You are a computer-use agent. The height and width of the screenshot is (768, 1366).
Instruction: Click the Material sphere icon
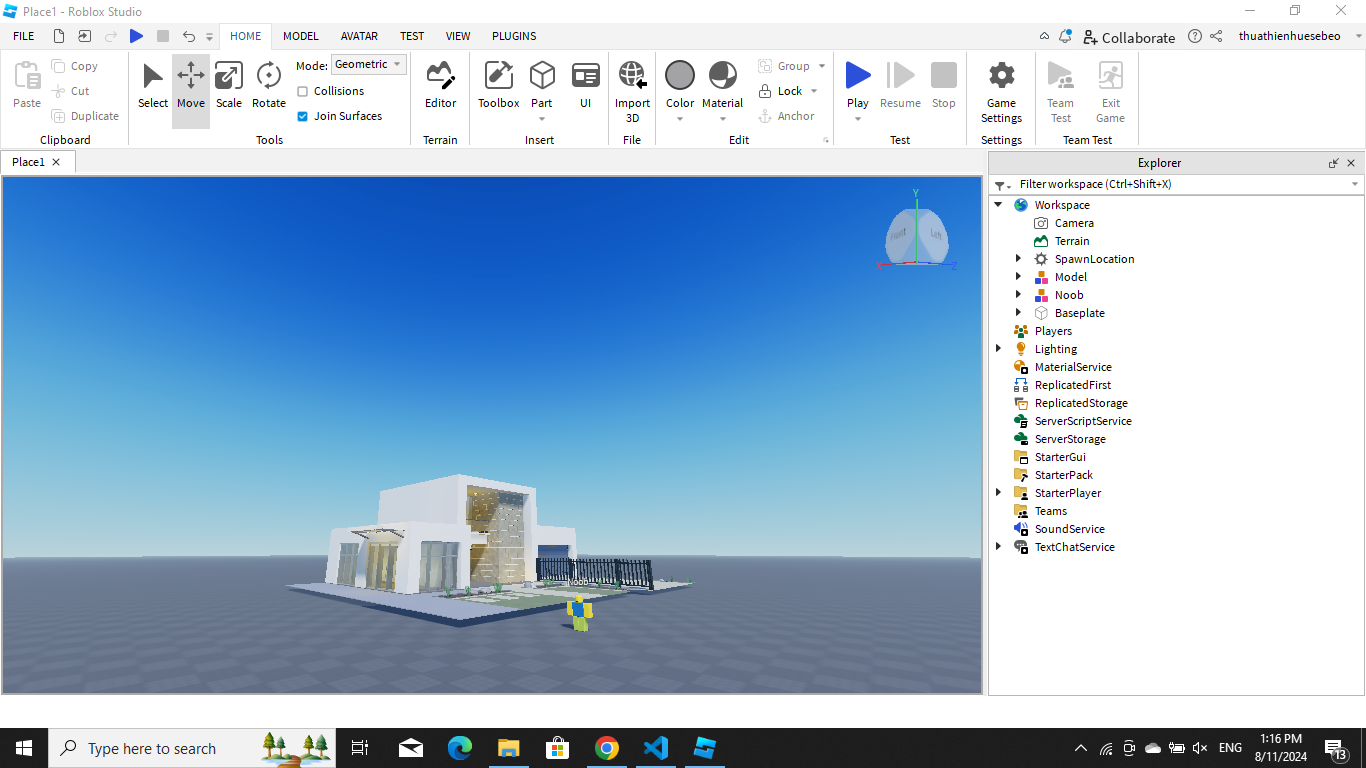722,76
